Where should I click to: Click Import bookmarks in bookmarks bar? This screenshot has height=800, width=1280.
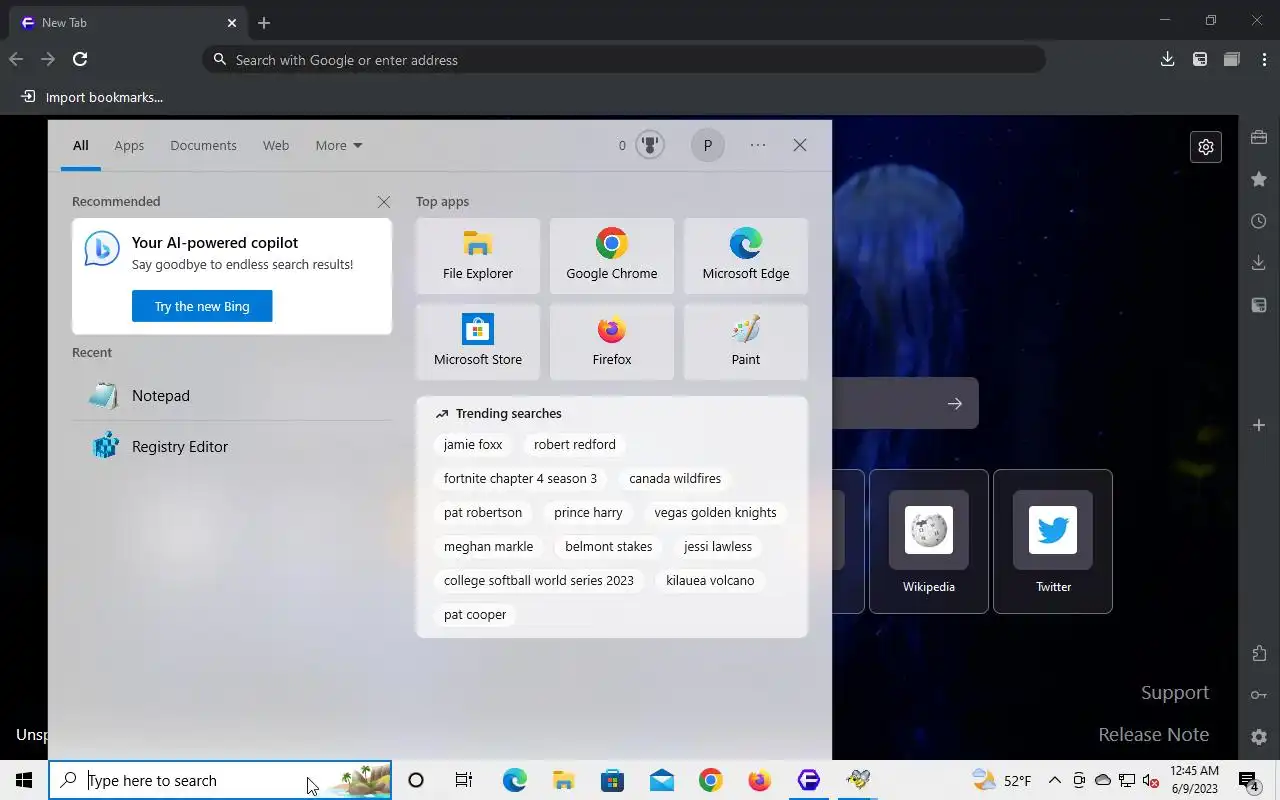pyautogui.click(x=92, y=97)
